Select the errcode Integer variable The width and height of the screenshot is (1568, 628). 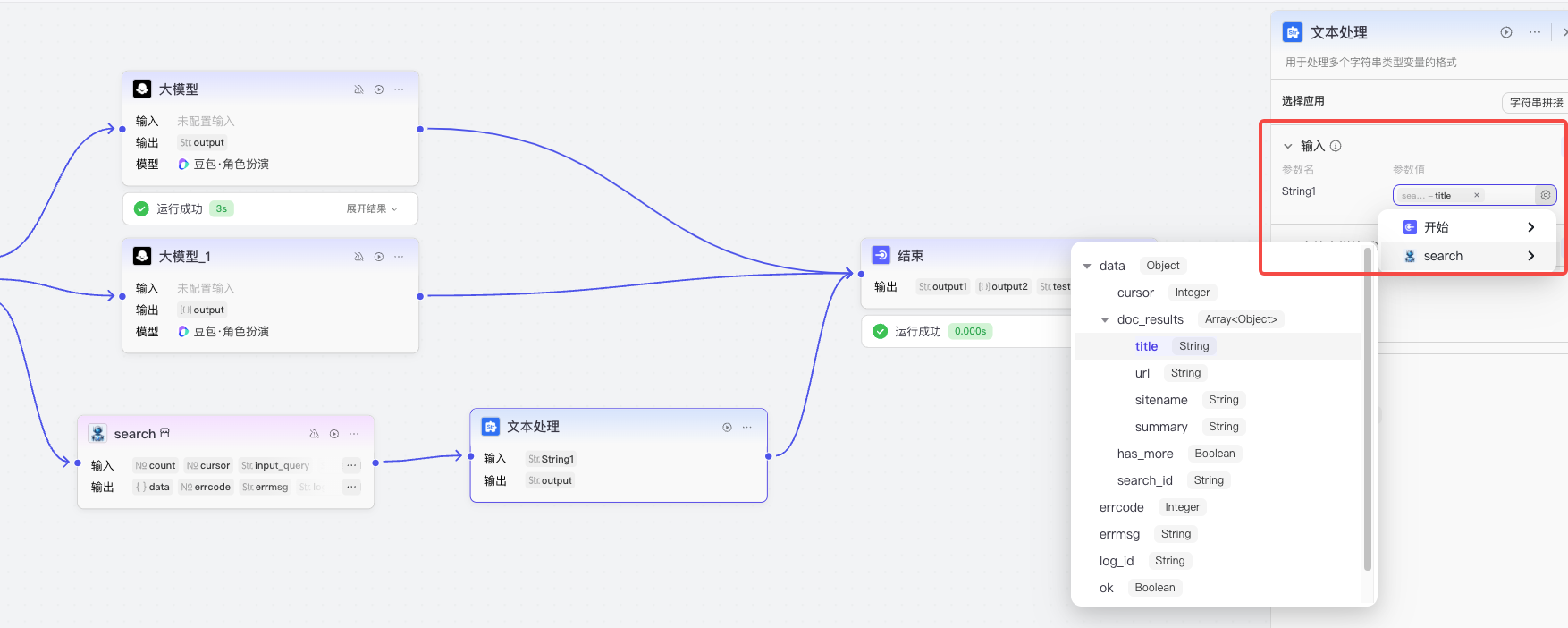pyautogui.click(x=1217, y=507)
